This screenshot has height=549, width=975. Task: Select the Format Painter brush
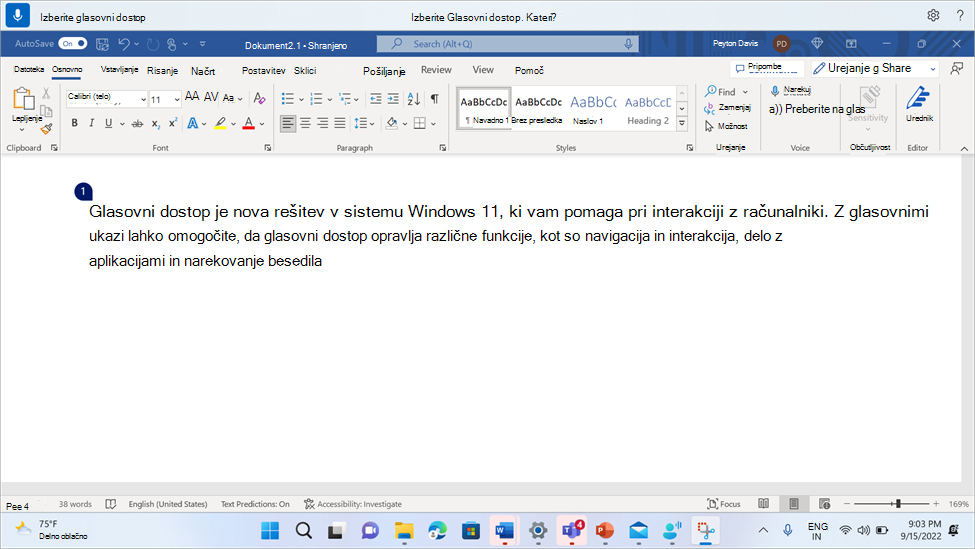pos(46,129)
